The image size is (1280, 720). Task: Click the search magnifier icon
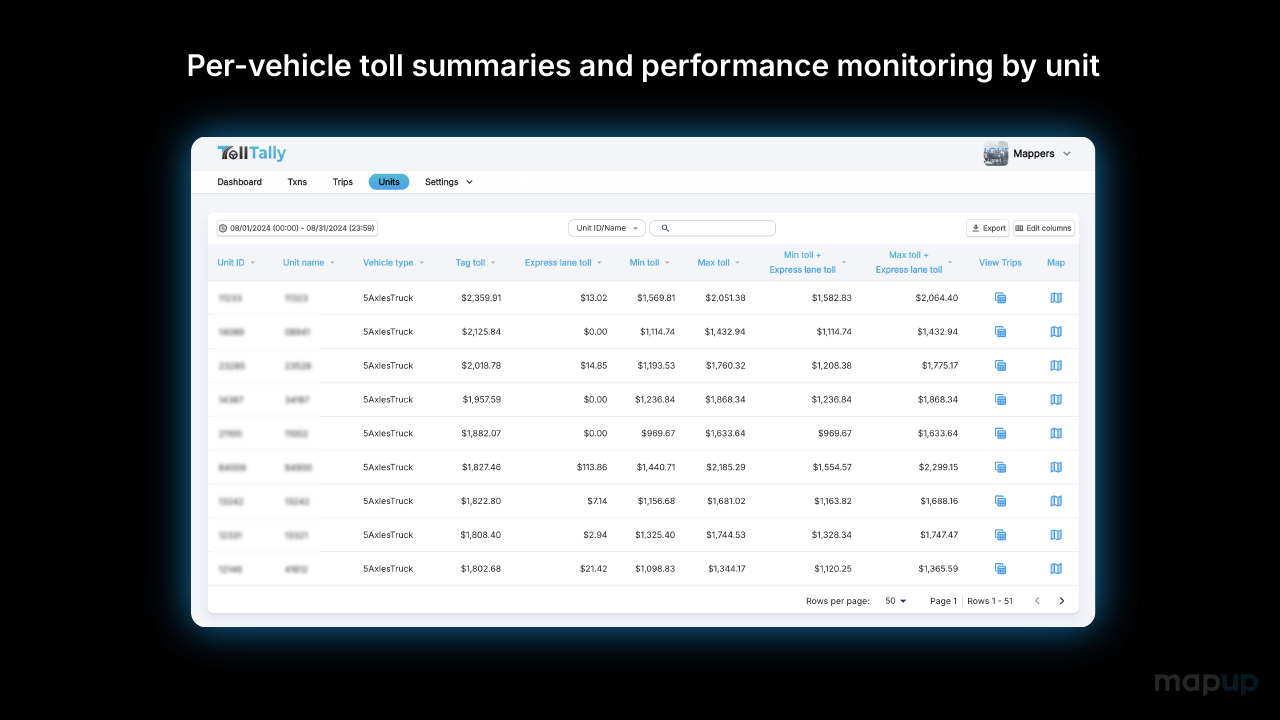tap(665, 228)
